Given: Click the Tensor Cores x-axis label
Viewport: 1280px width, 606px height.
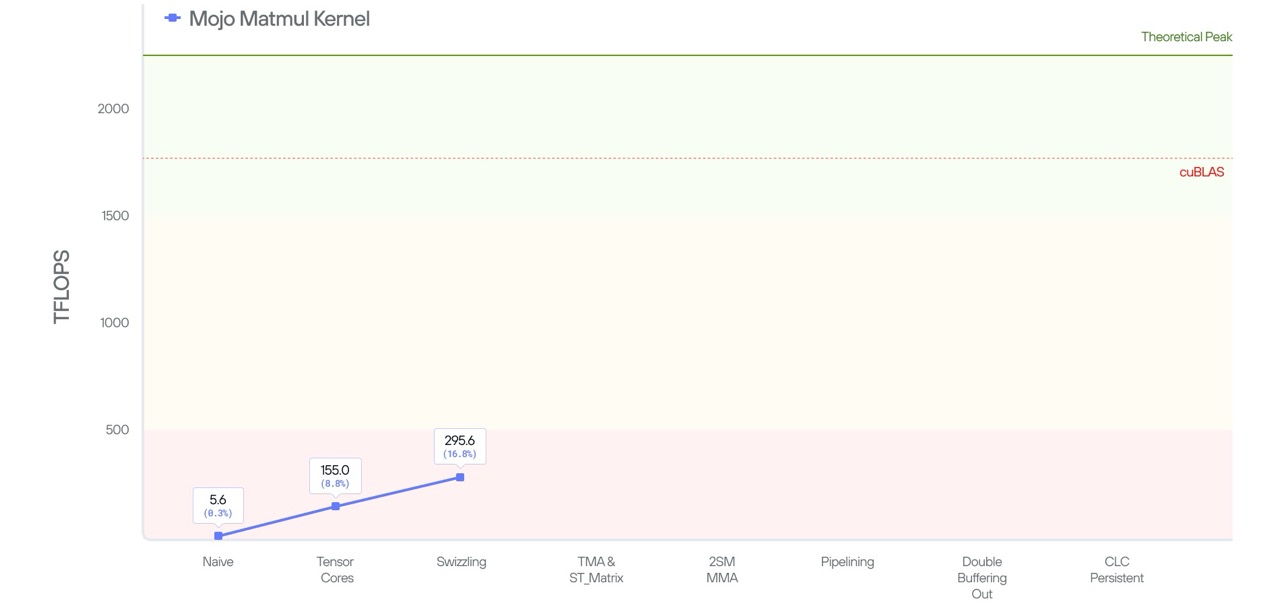Looking at the screenshot, I should (x=336, y=570).
